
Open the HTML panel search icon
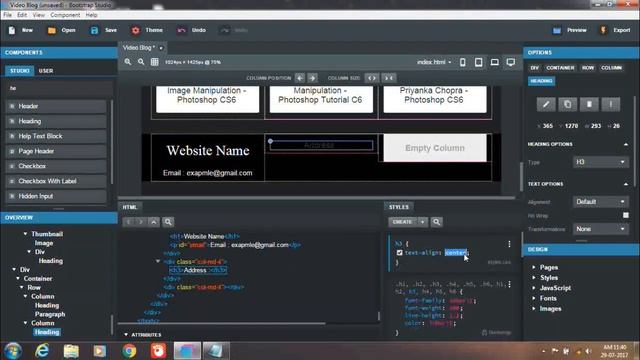click(168, 222)
